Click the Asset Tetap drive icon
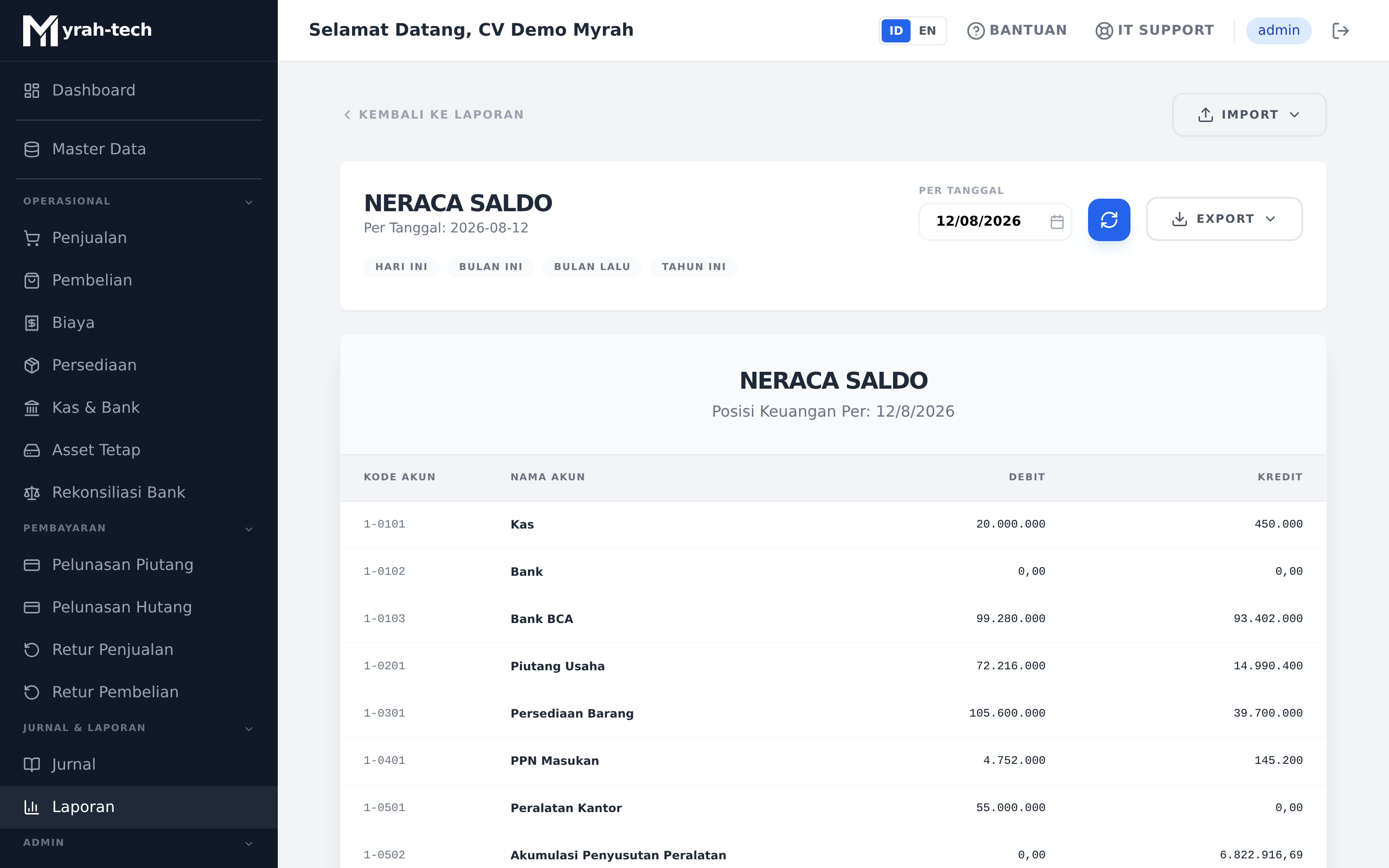 click(x=31, y=451)
